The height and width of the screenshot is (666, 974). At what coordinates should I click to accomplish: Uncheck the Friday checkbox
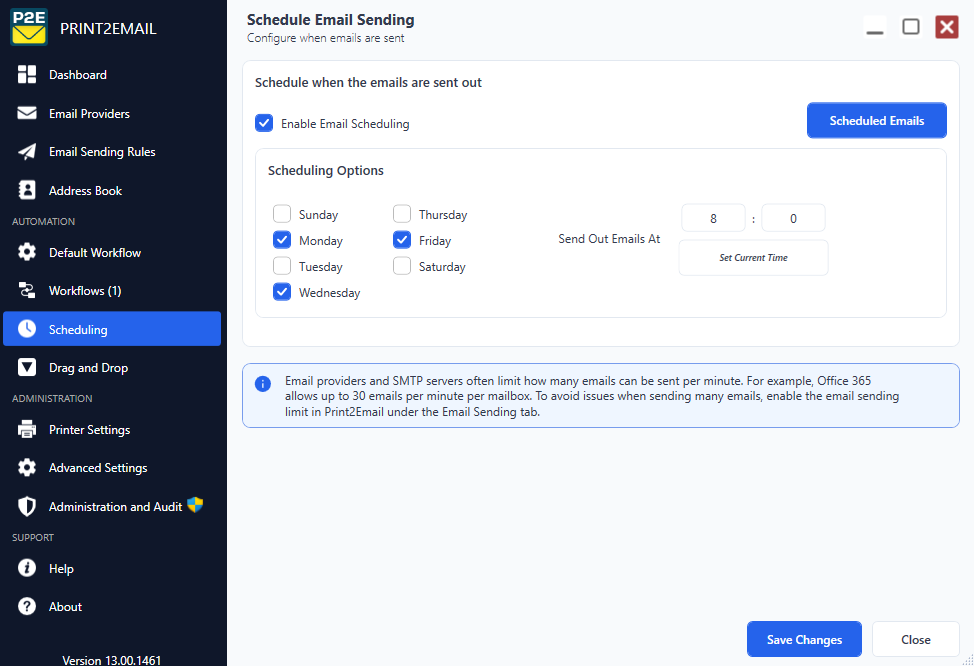point(402,240)
